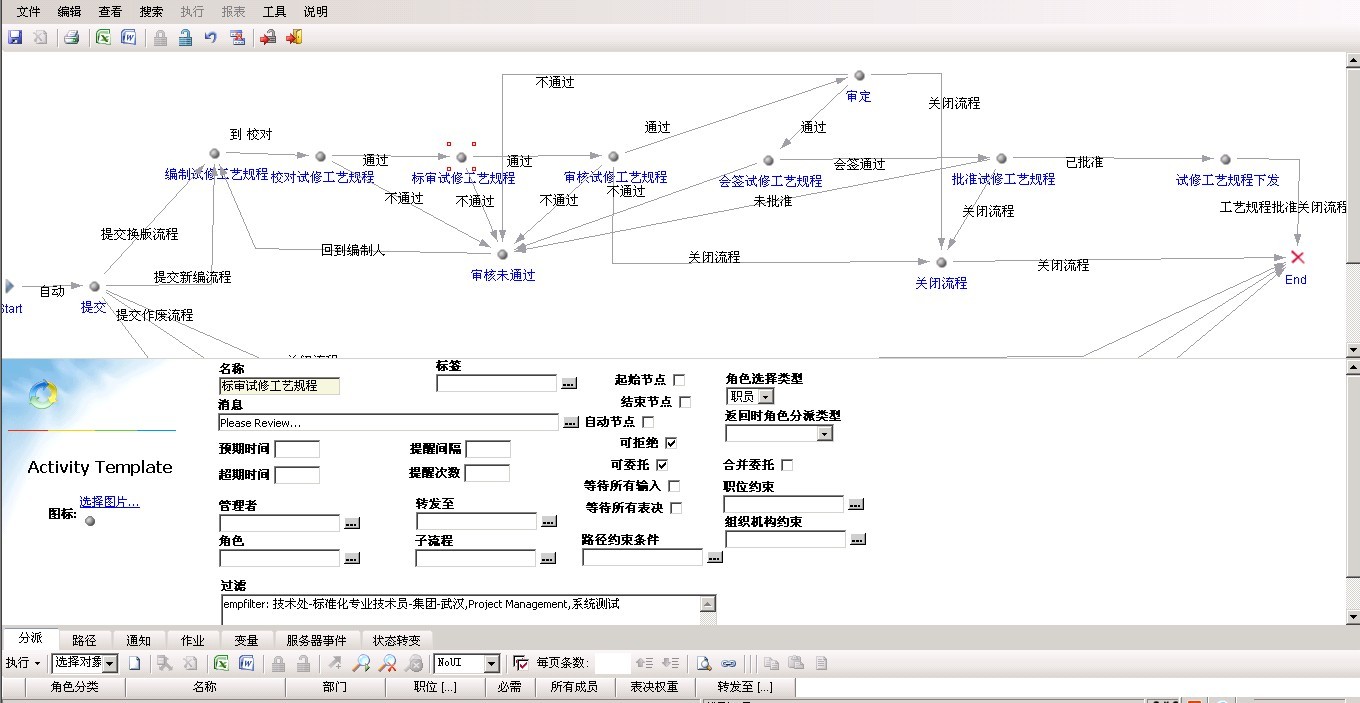Image resolution: width=1360 pixels, height=703 pixels.
Task: Toggle the 等待所有表决 checkbox
Action: [x=676, y=508]
